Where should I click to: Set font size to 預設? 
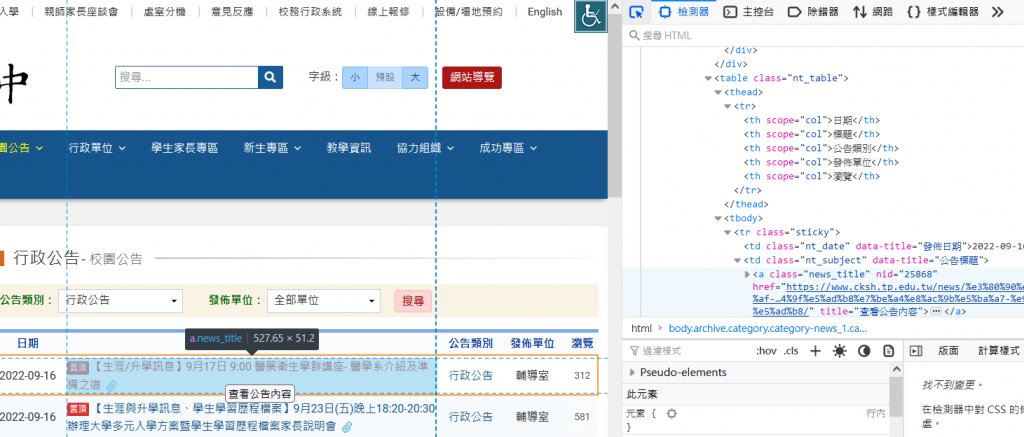(x=385, y=78)
